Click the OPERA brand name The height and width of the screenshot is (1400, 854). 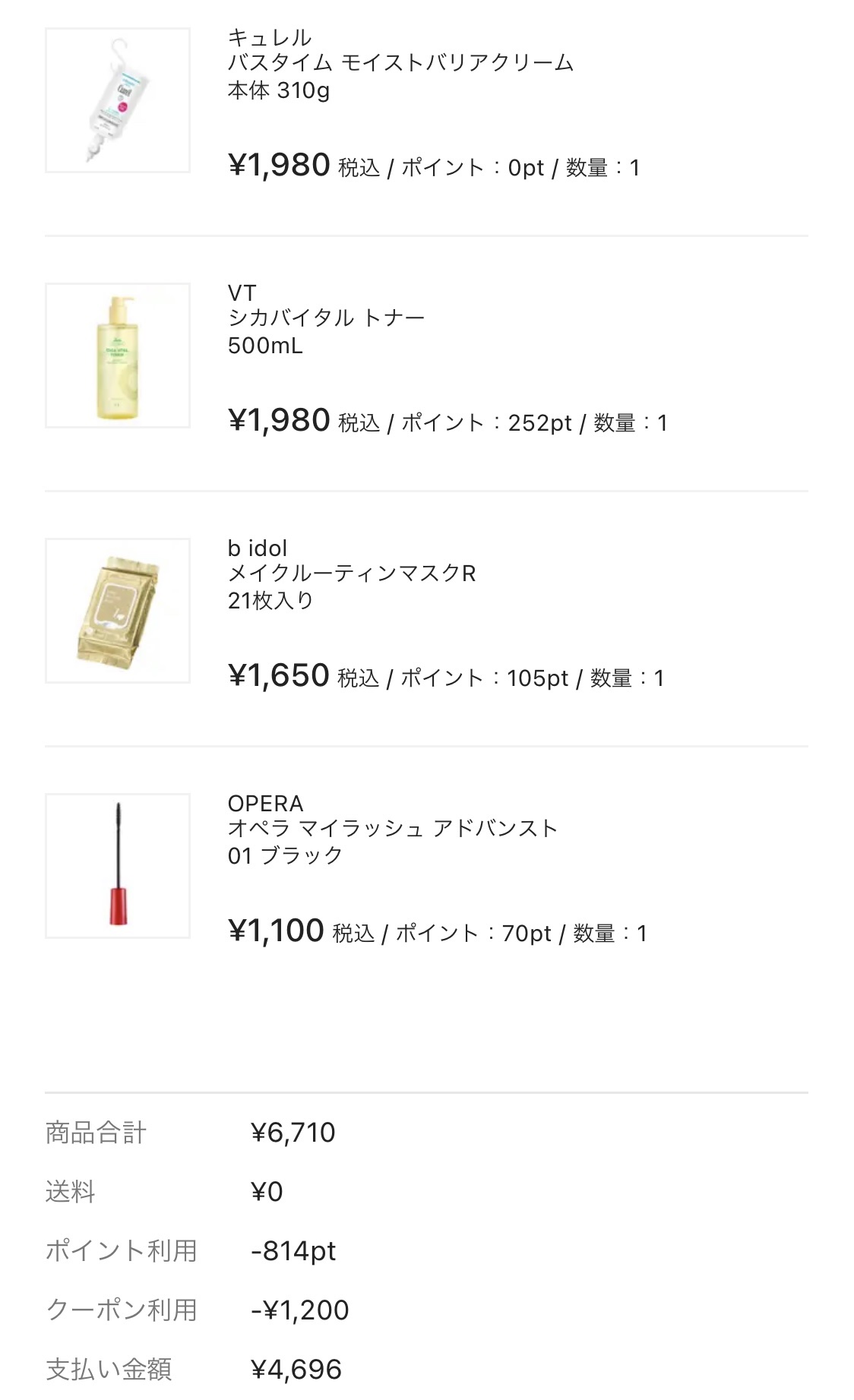pyautogui.click(x=265, y=803)
